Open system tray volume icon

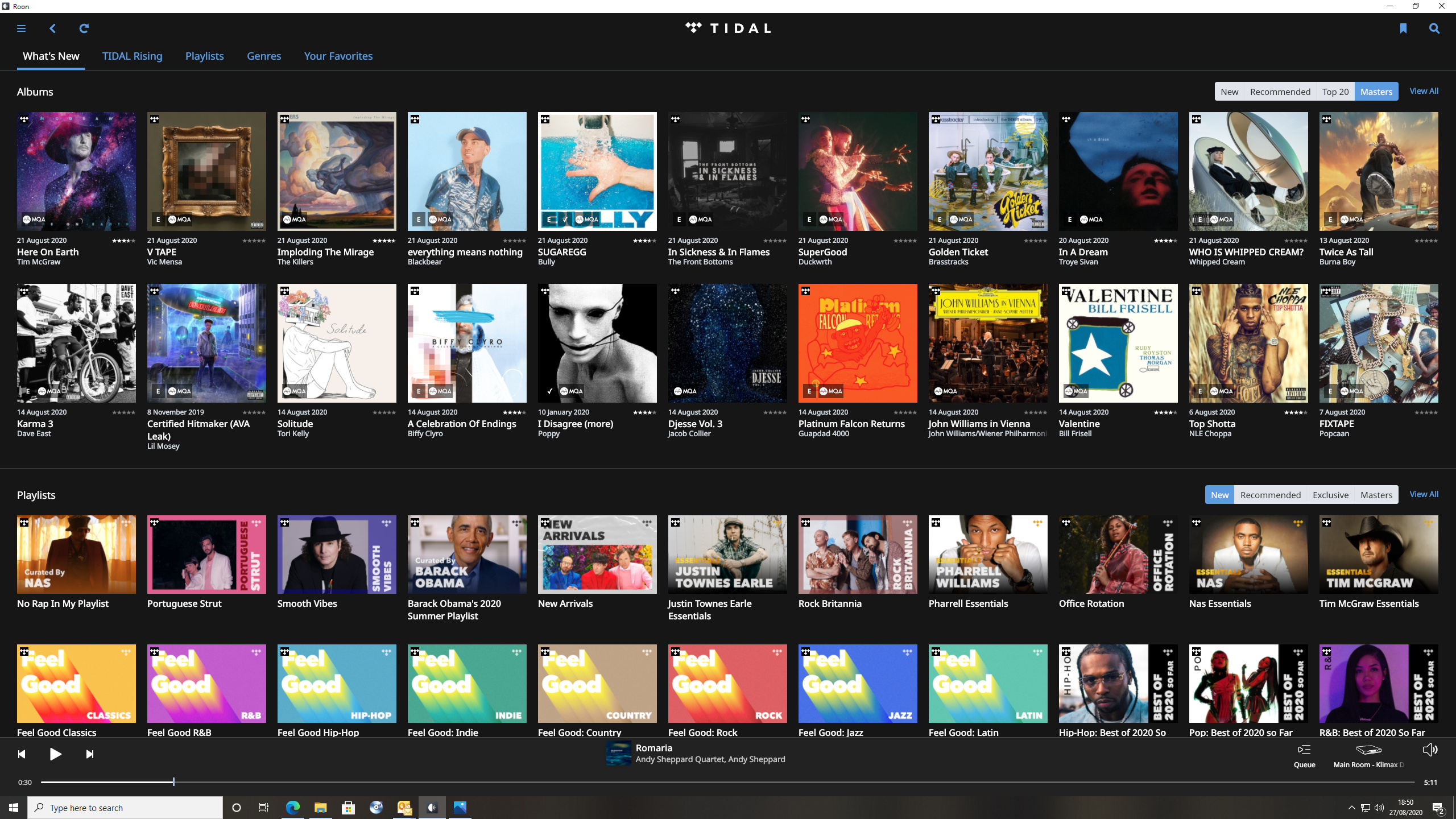point(1379,808)
